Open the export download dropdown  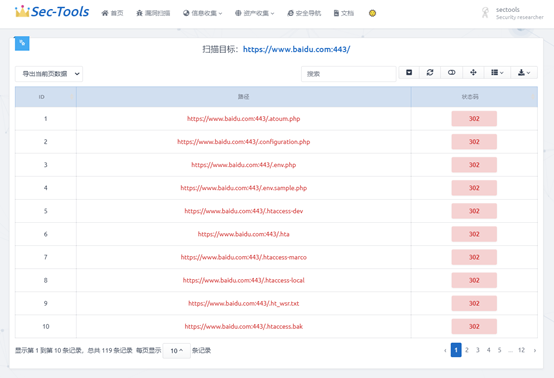point(524,72)
